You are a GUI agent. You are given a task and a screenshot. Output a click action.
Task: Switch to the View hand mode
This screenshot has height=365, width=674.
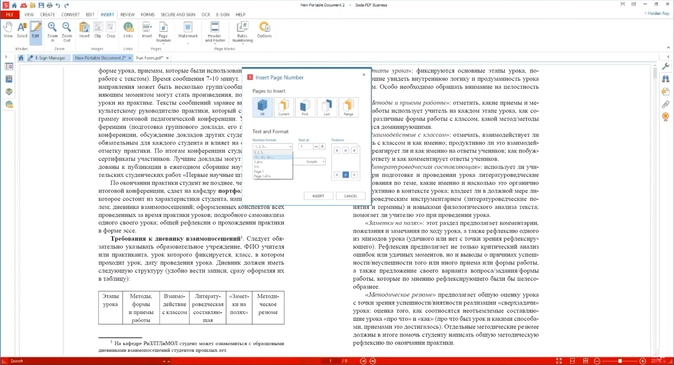tap(8, 30)
